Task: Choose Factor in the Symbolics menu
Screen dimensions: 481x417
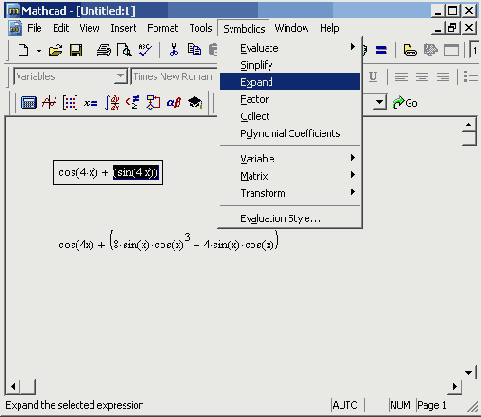Action: point(290,99)
